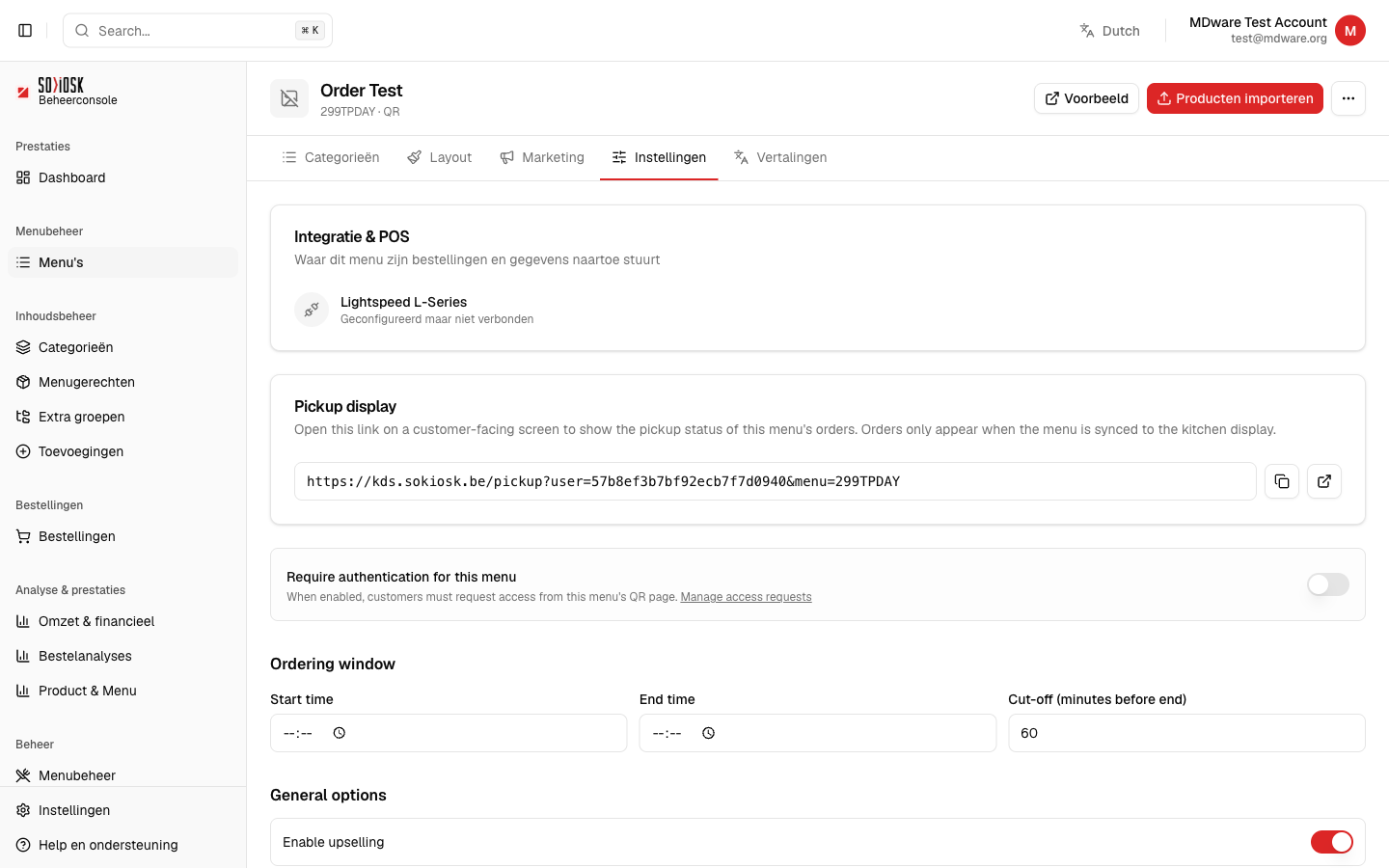
Task: Click the Menugerechten box icon
Action: pyautogui.click(x=23, y=382)
